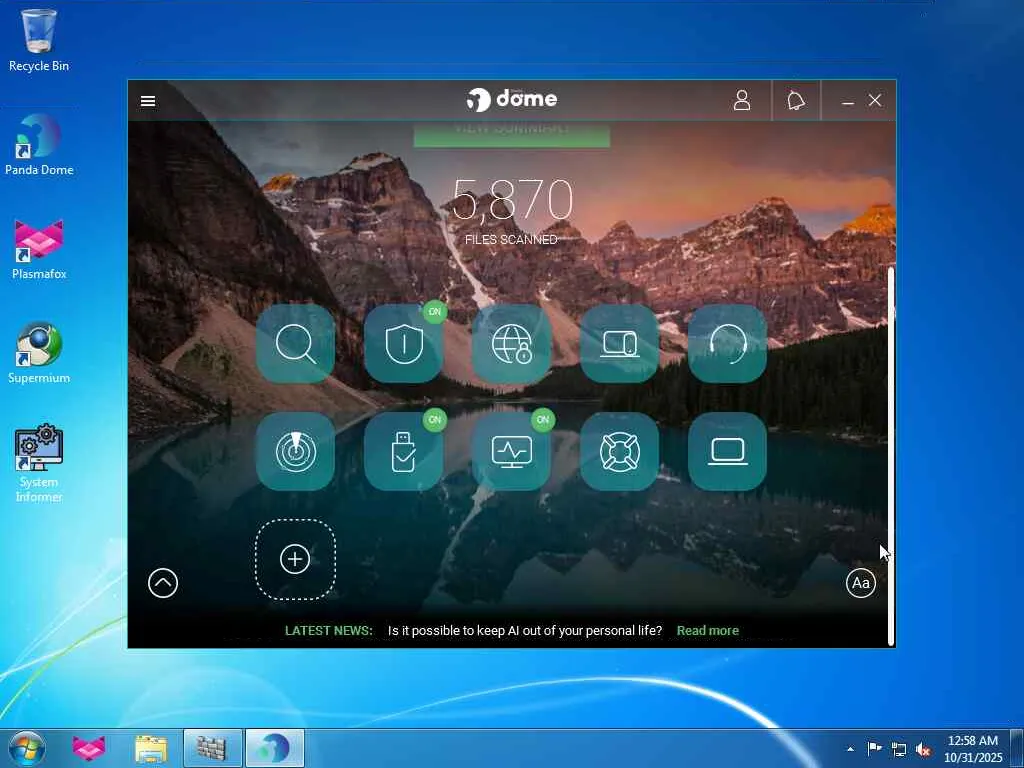Screen dimensions: 1024x768
Task: Click the firewall brick wall taskbar button
Action: tap(212, 748)
